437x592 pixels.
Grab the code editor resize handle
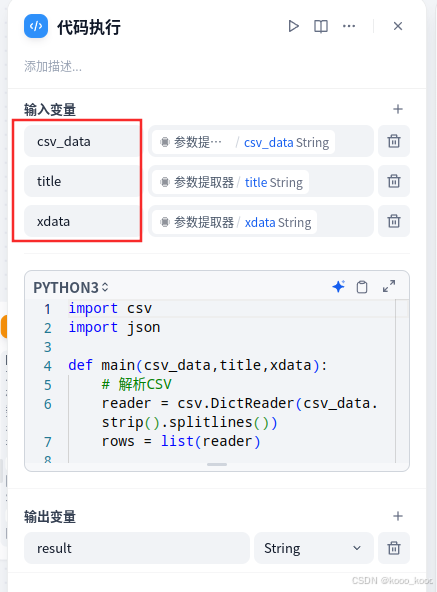tap(217, 464)
